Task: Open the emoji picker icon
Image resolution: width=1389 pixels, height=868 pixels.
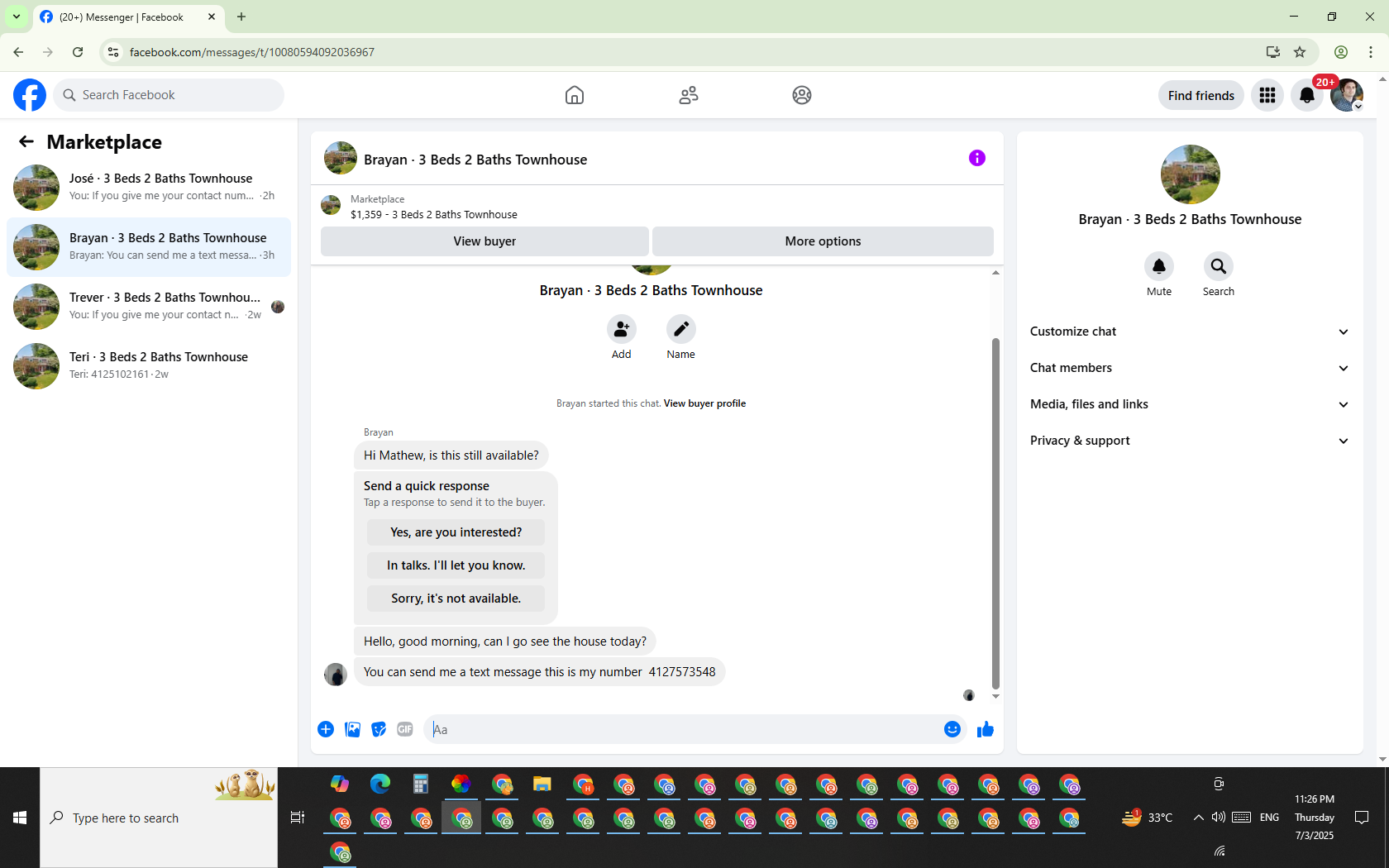Action: (952, 729)
